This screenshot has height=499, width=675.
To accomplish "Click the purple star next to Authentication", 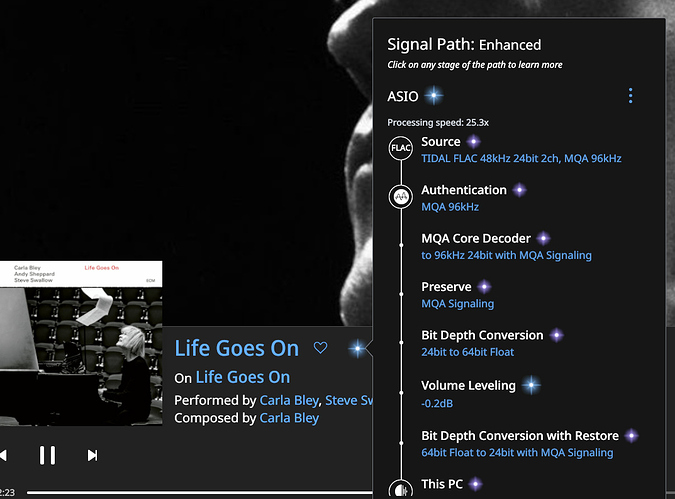I will point(520,190).
